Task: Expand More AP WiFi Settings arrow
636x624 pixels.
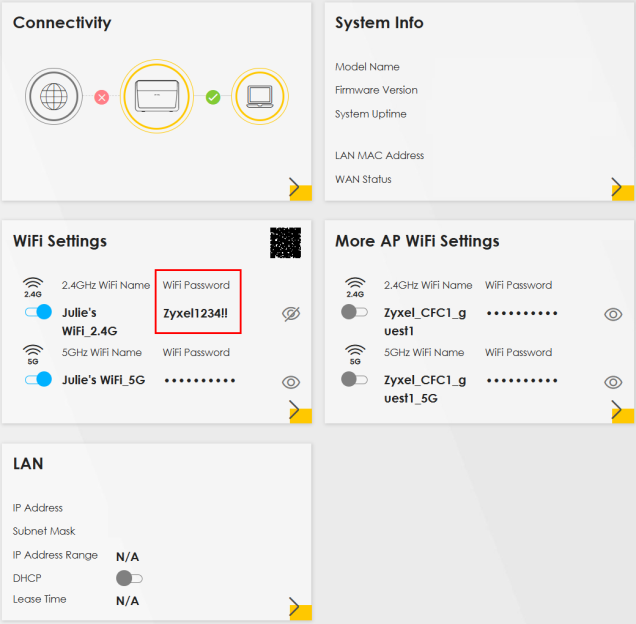Action: click(617, 409)
